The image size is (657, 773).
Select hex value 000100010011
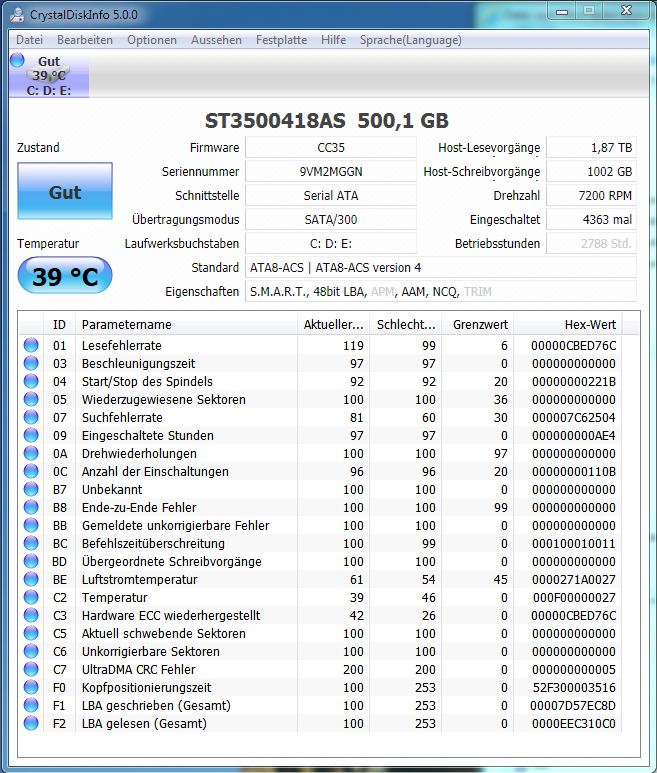tap(574, 543)
